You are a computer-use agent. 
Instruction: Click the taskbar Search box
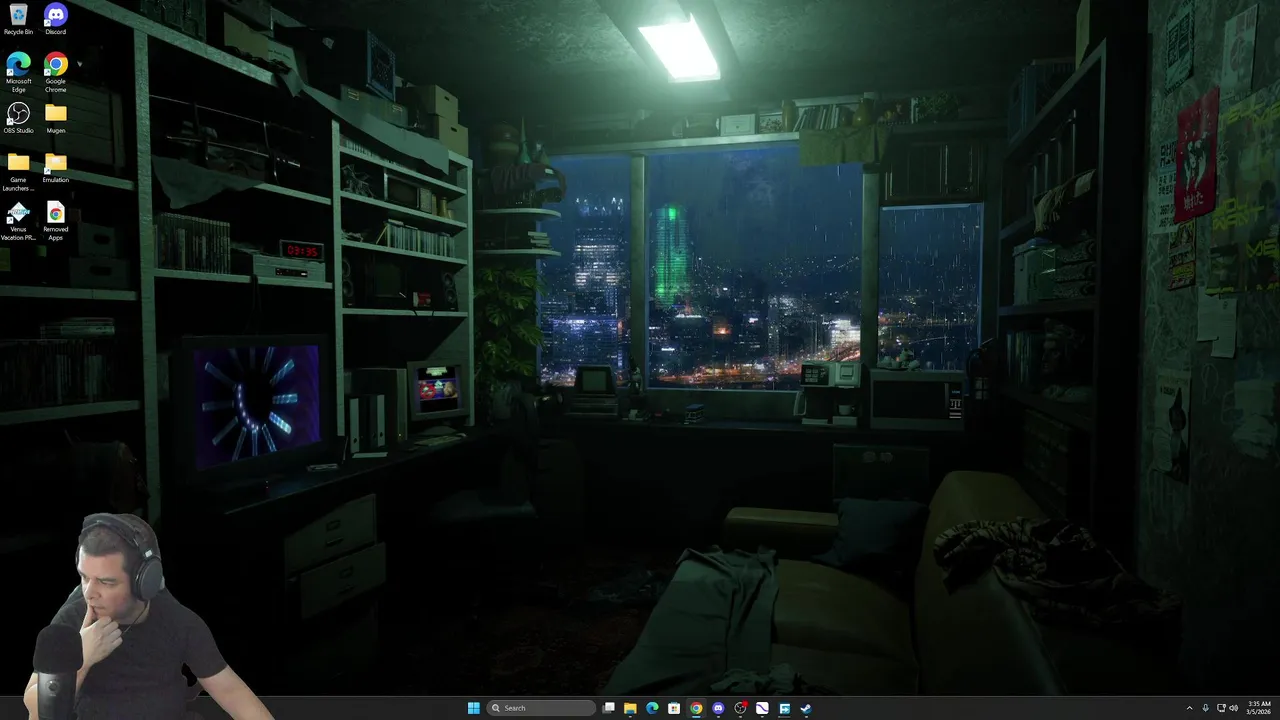click(540, 708)
